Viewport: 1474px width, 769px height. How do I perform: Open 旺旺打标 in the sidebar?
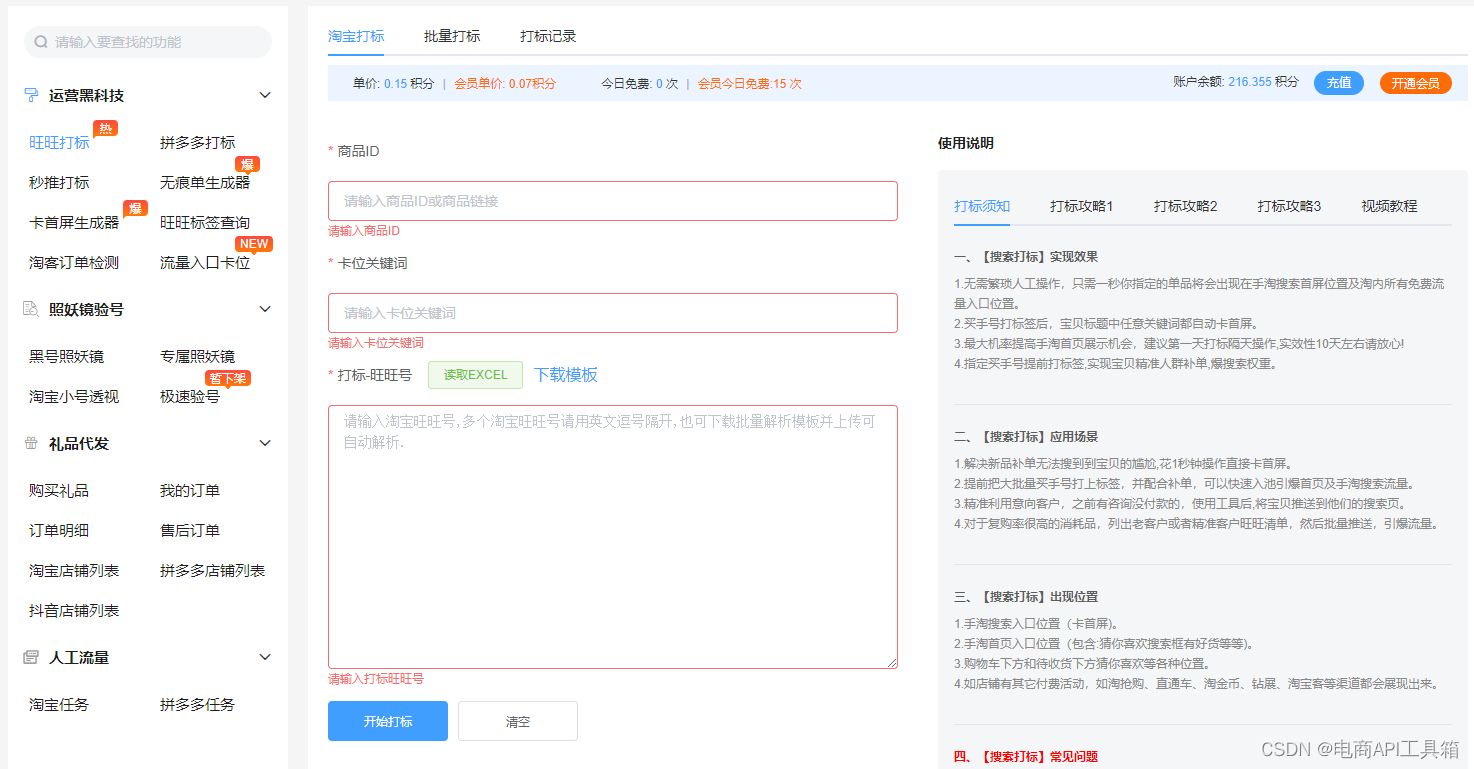coord(59,142)
